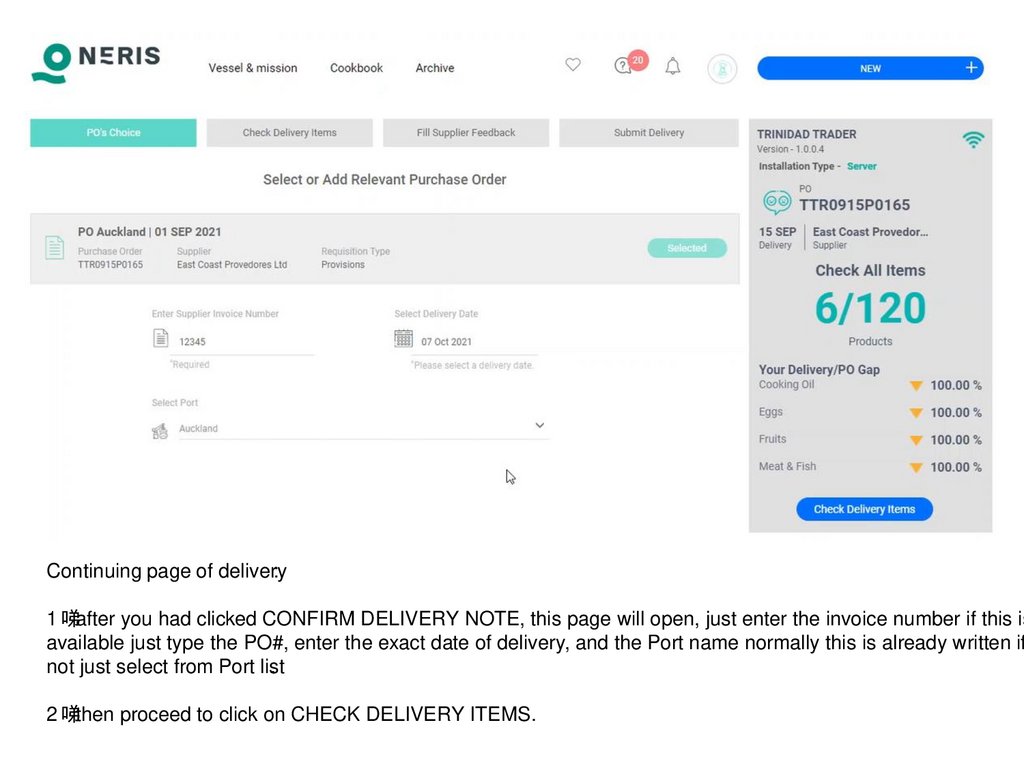Go to Submit Delivery tab
Screen dimensions: 1024x768
click(x=649, y=133)
